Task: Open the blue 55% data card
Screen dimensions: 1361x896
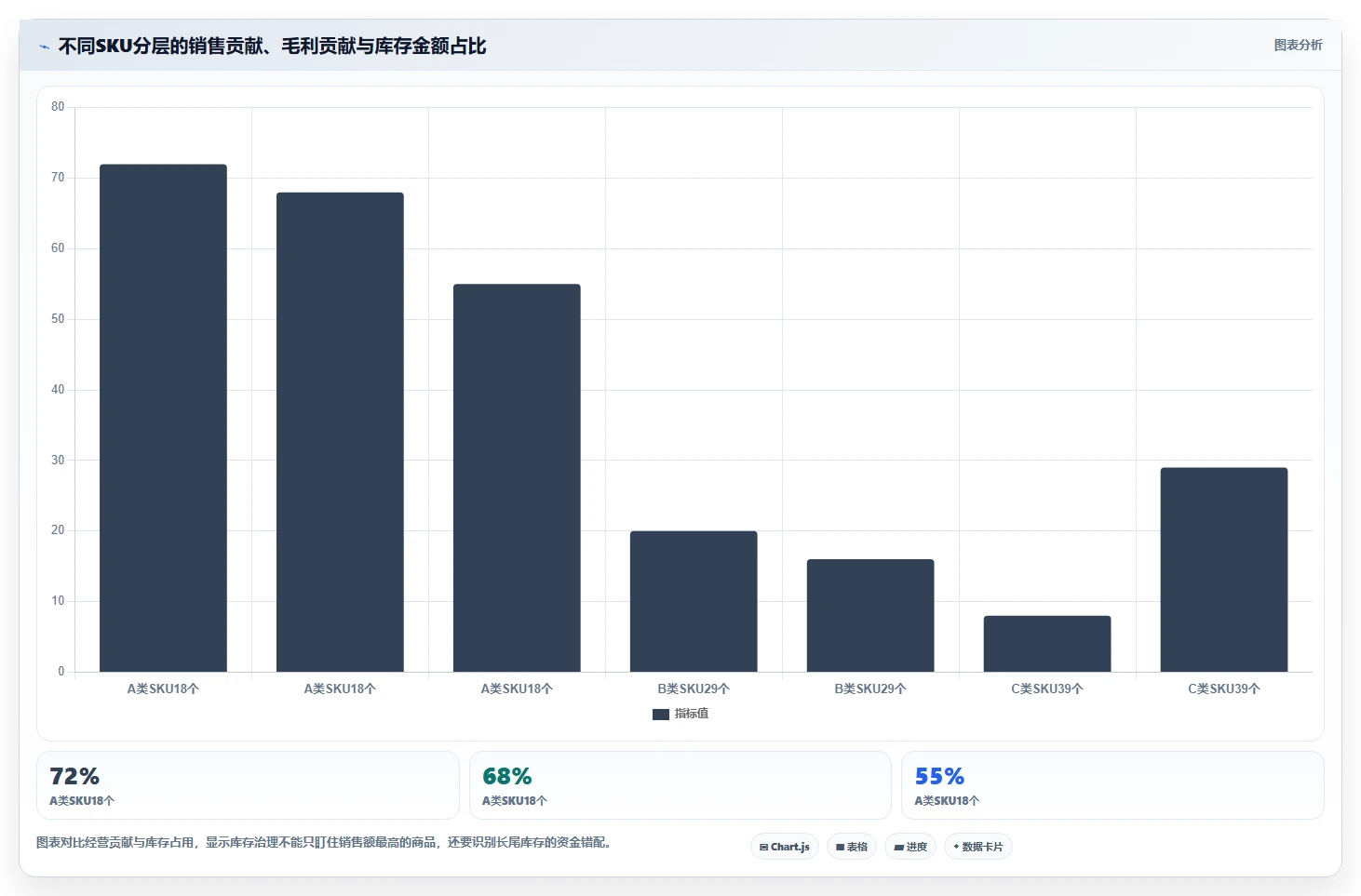Action: pos(1112,785)
